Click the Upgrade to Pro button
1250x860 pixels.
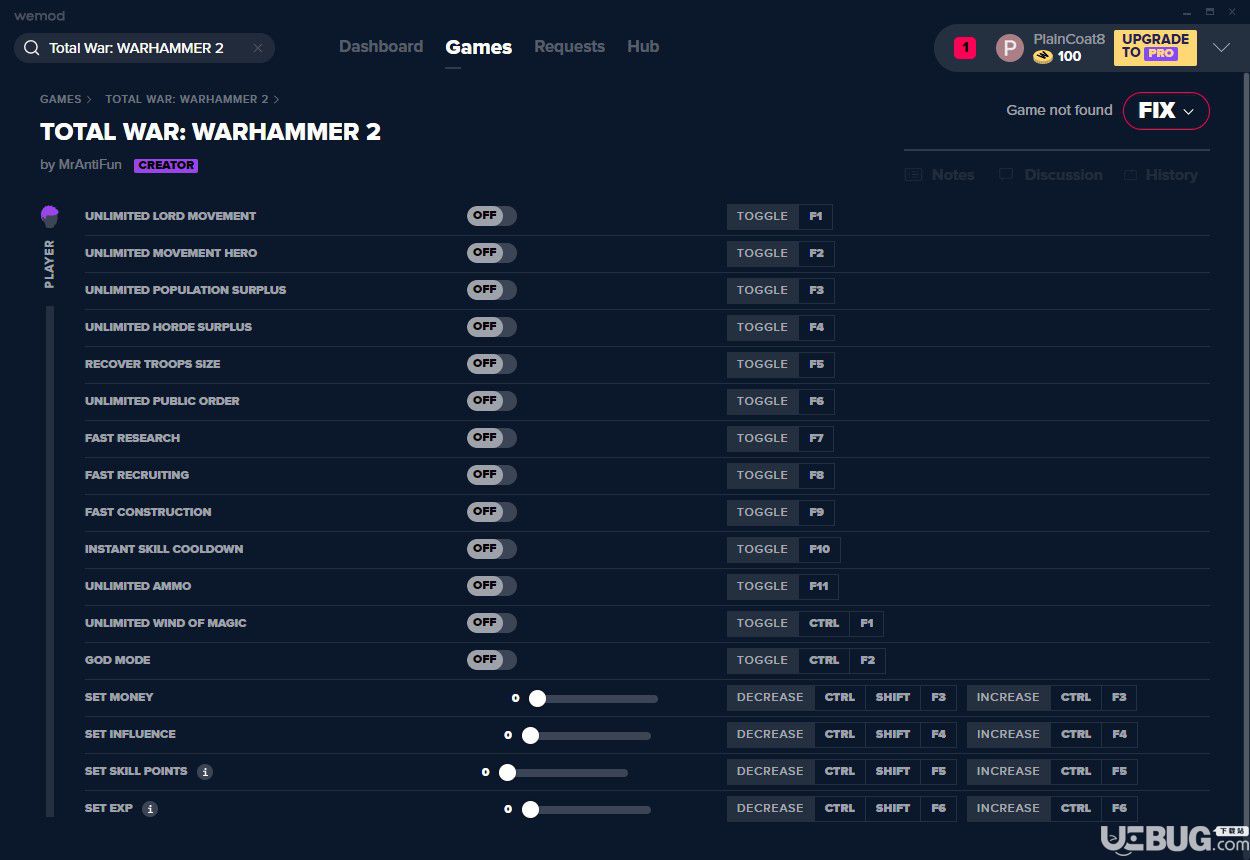[1155, 47]
